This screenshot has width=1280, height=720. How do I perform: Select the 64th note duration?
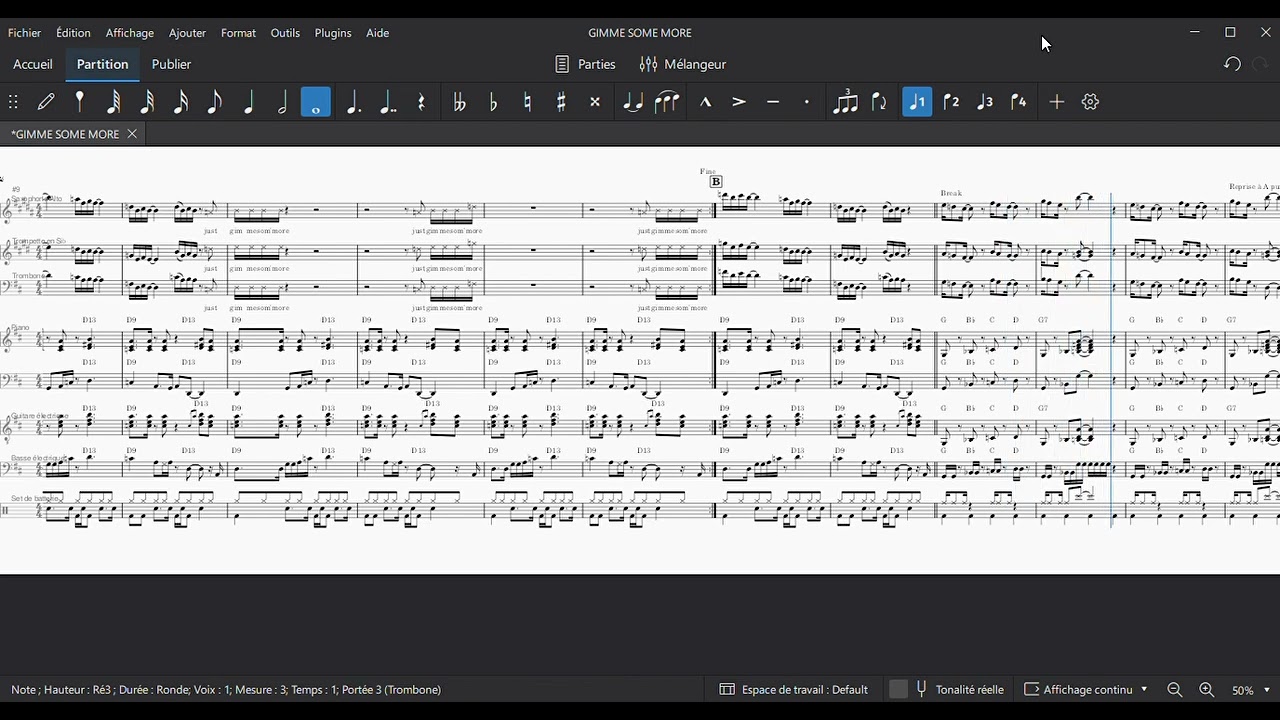tap(114, 102)
